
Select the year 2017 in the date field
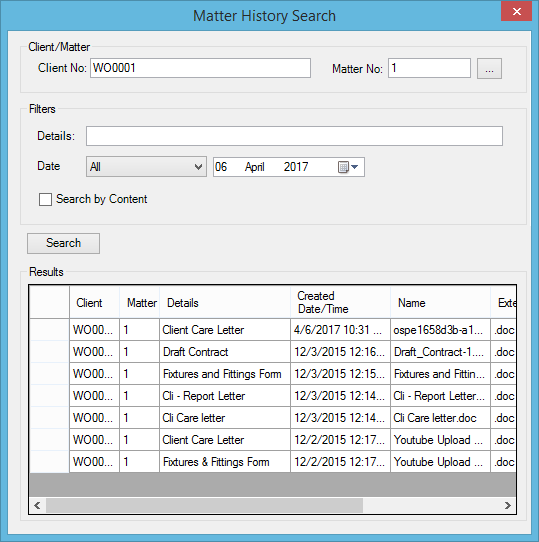(x=296, y=167)
